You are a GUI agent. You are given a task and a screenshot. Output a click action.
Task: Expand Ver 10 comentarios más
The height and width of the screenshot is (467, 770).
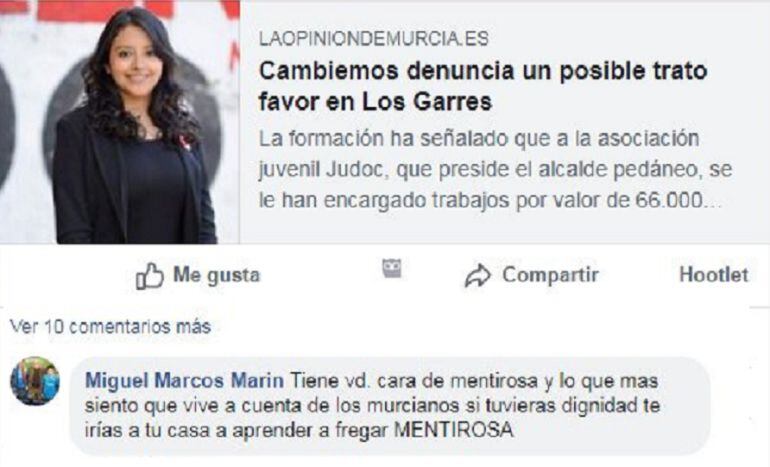coord(110,327)
